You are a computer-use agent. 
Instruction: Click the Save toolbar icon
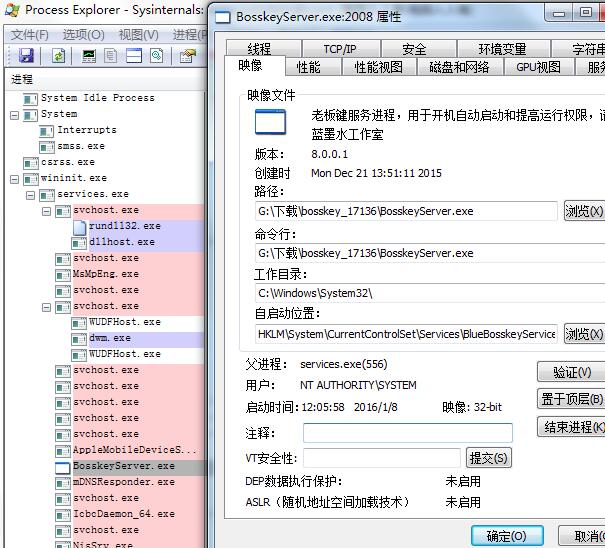26,56
